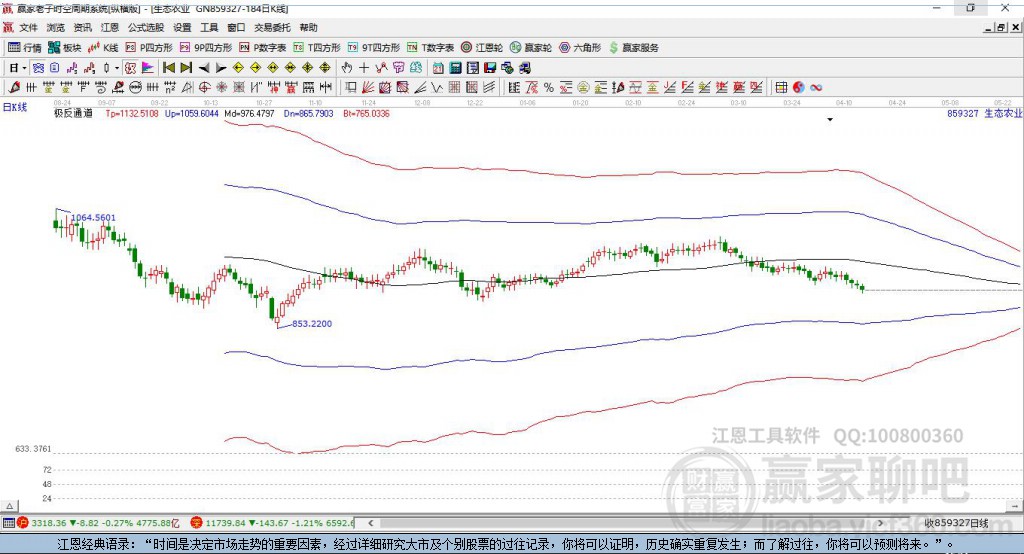The width and height of the screenshot is (1024, 554).
Task: Click the 11739.84 index status entry
Action: [273, 523]
